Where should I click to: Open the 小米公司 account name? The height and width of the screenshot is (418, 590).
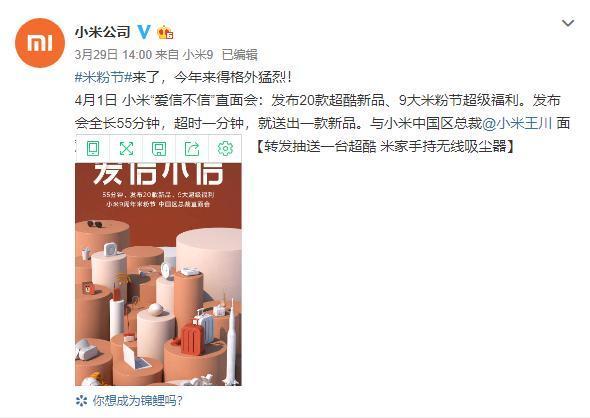(x=102, y=32)
